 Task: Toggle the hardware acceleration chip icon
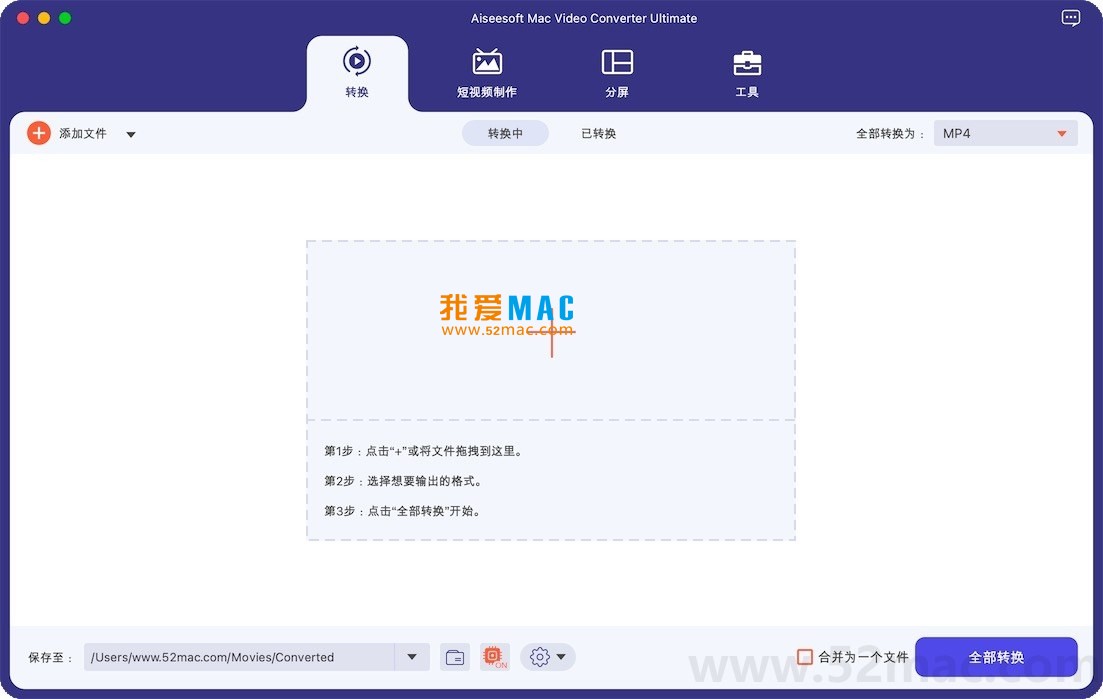click(x=495, y=657)
